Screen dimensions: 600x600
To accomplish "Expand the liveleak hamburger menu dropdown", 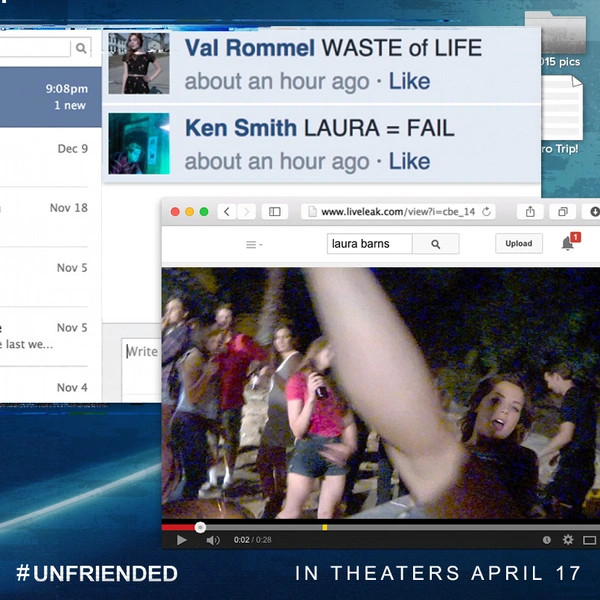I will 254,244.
